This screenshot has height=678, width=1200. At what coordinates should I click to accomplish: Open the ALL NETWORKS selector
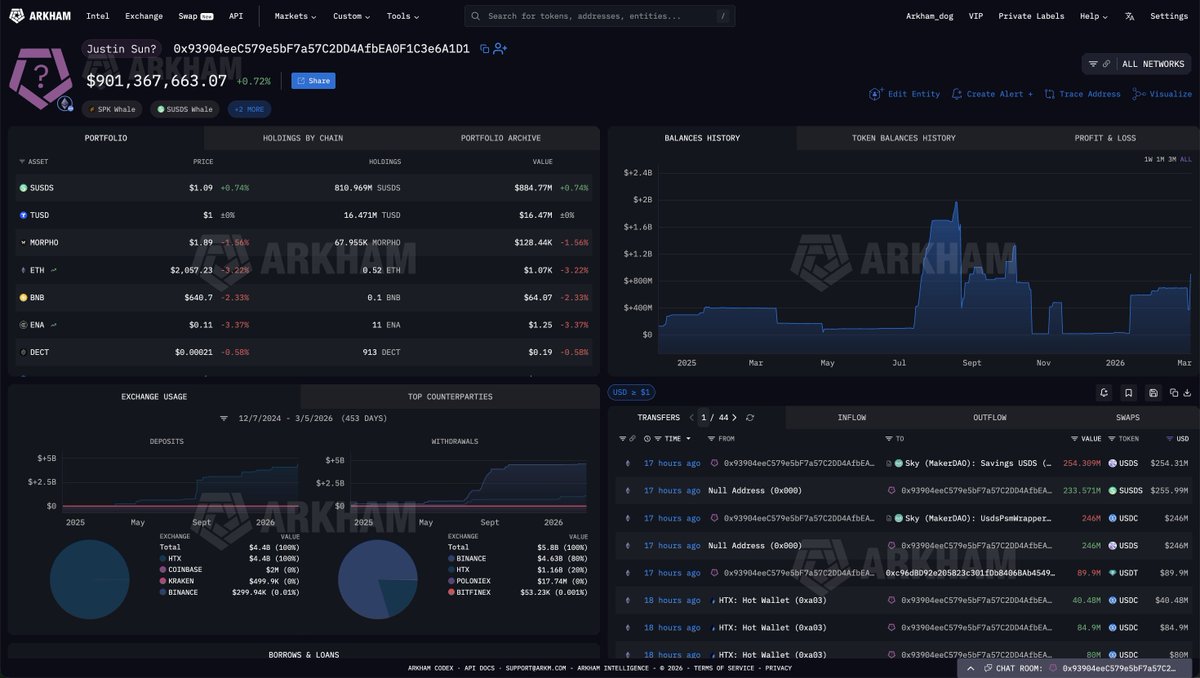[1138, 64]
